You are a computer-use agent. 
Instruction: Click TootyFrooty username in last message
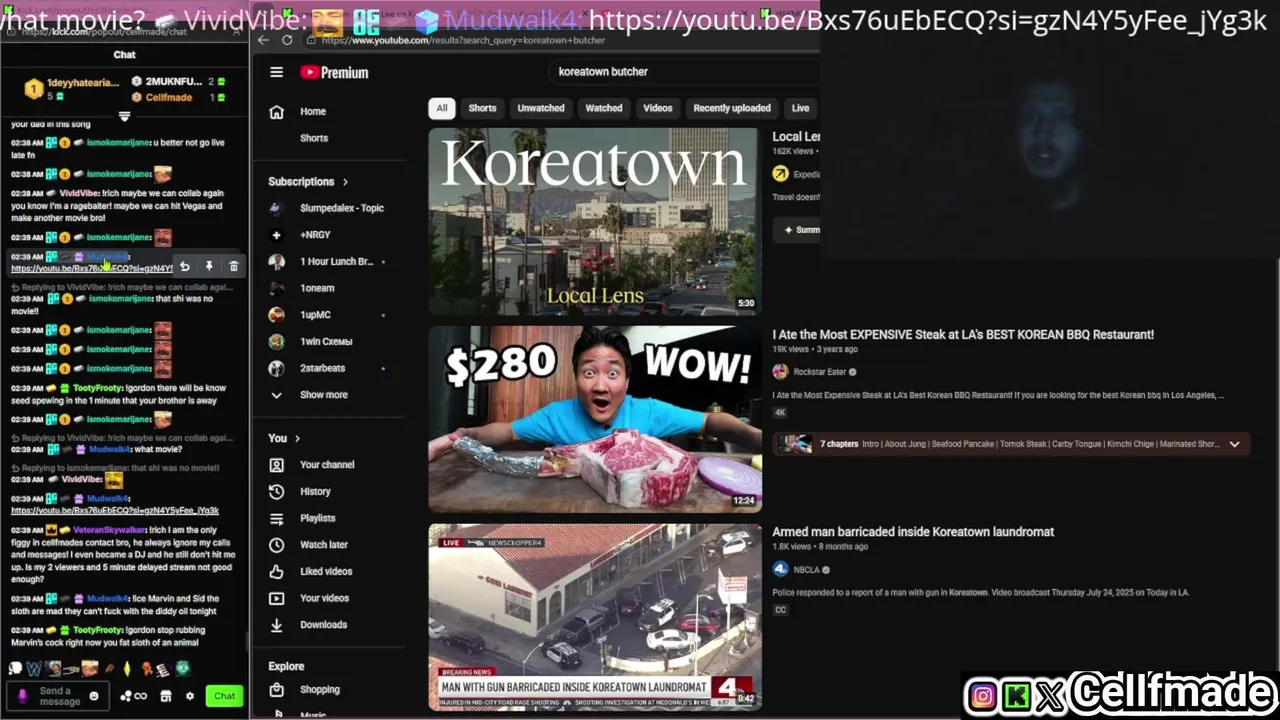tap(98, 630)
